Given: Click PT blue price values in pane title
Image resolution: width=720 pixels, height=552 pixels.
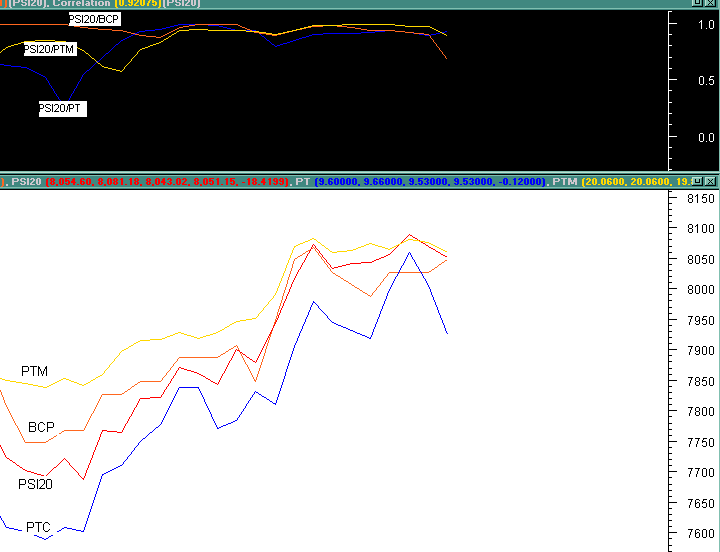Looking at the screenshot, I should [x=430, y=182].
